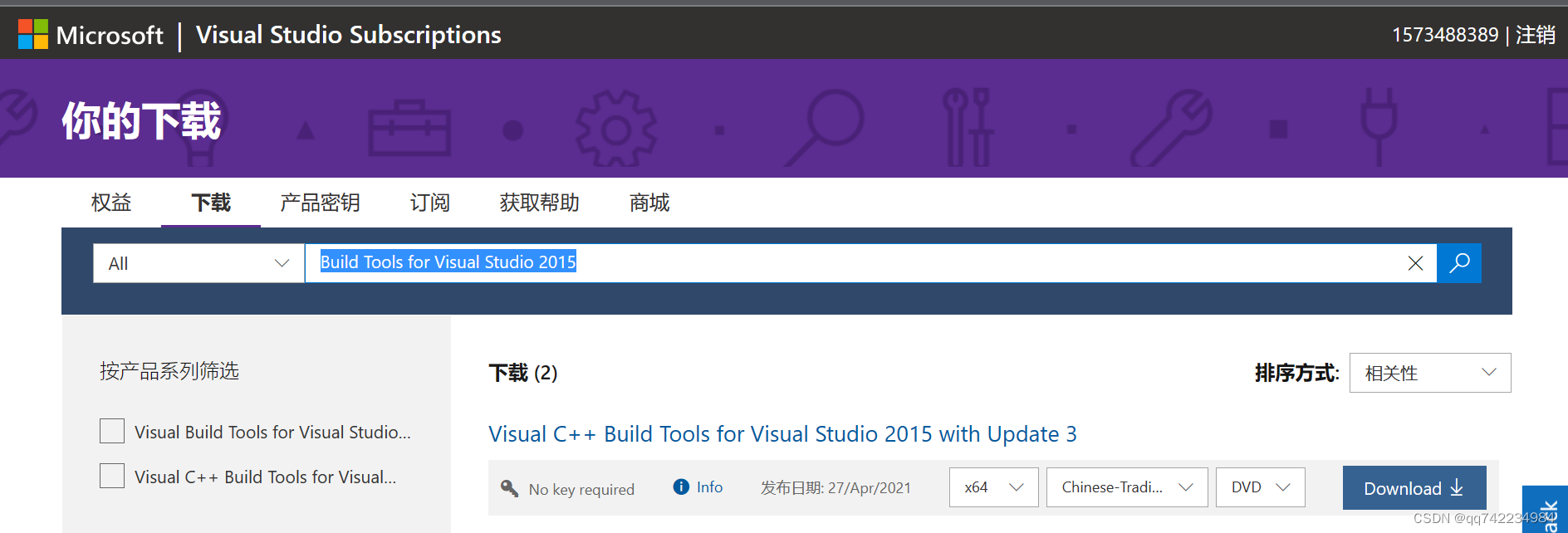Open the 订阅 tab
The image size is (1568, 533).
pyautogui.click(x=429, y=203)
